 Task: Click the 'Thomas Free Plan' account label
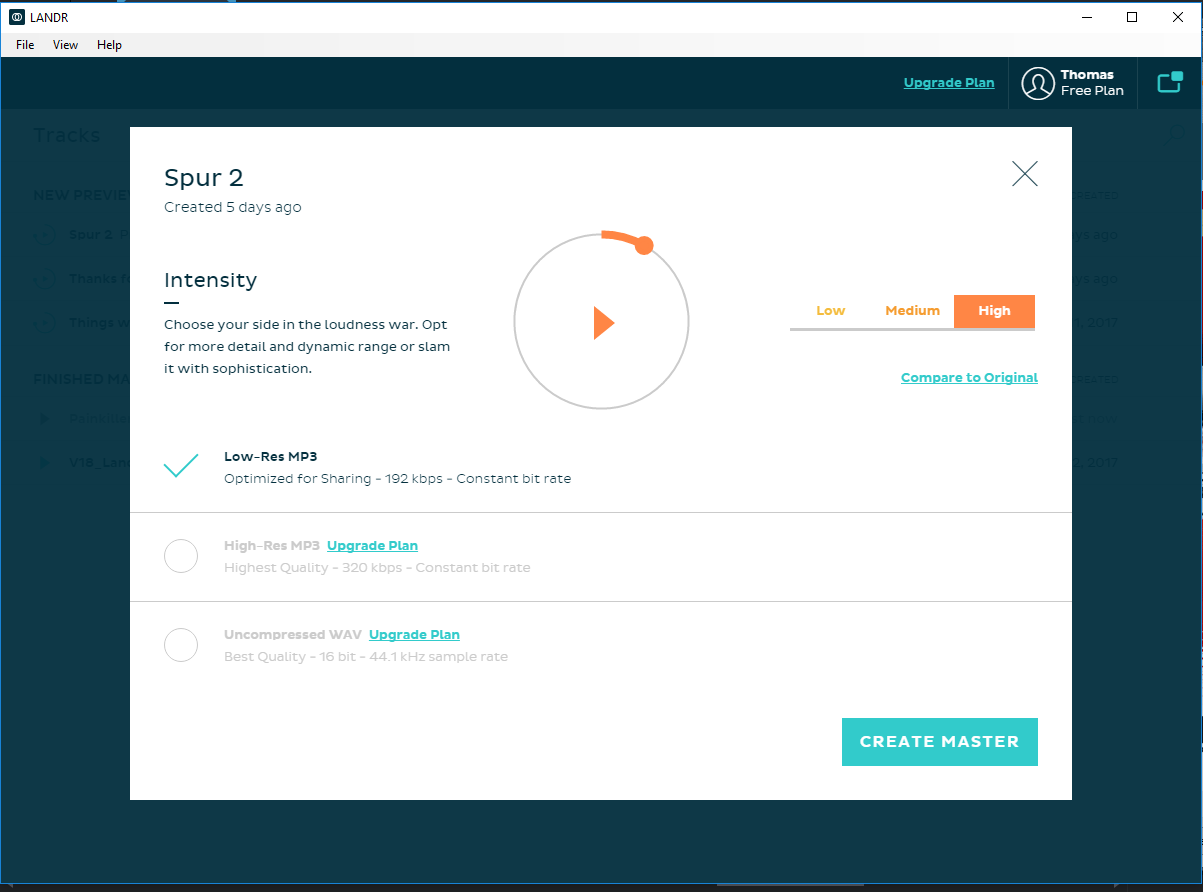pos(1092,83)
